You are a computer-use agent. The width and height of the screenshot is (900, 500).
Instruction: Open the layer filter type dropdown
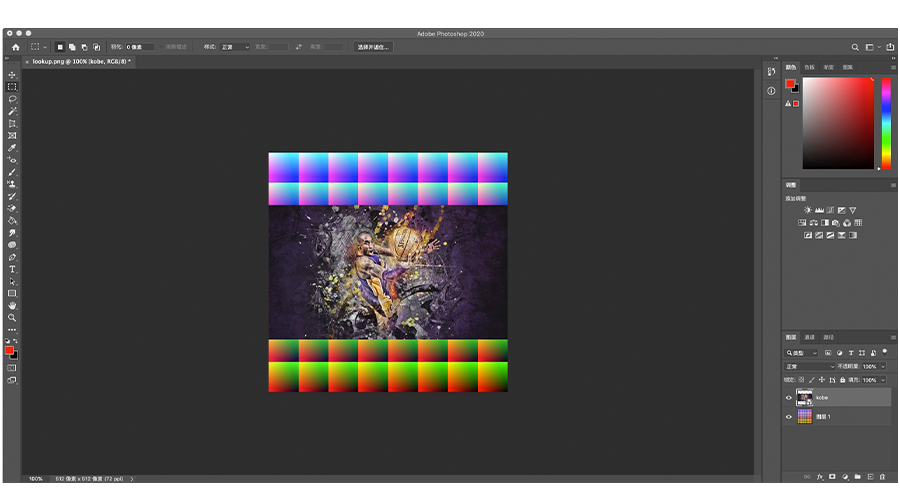(801, 352)
